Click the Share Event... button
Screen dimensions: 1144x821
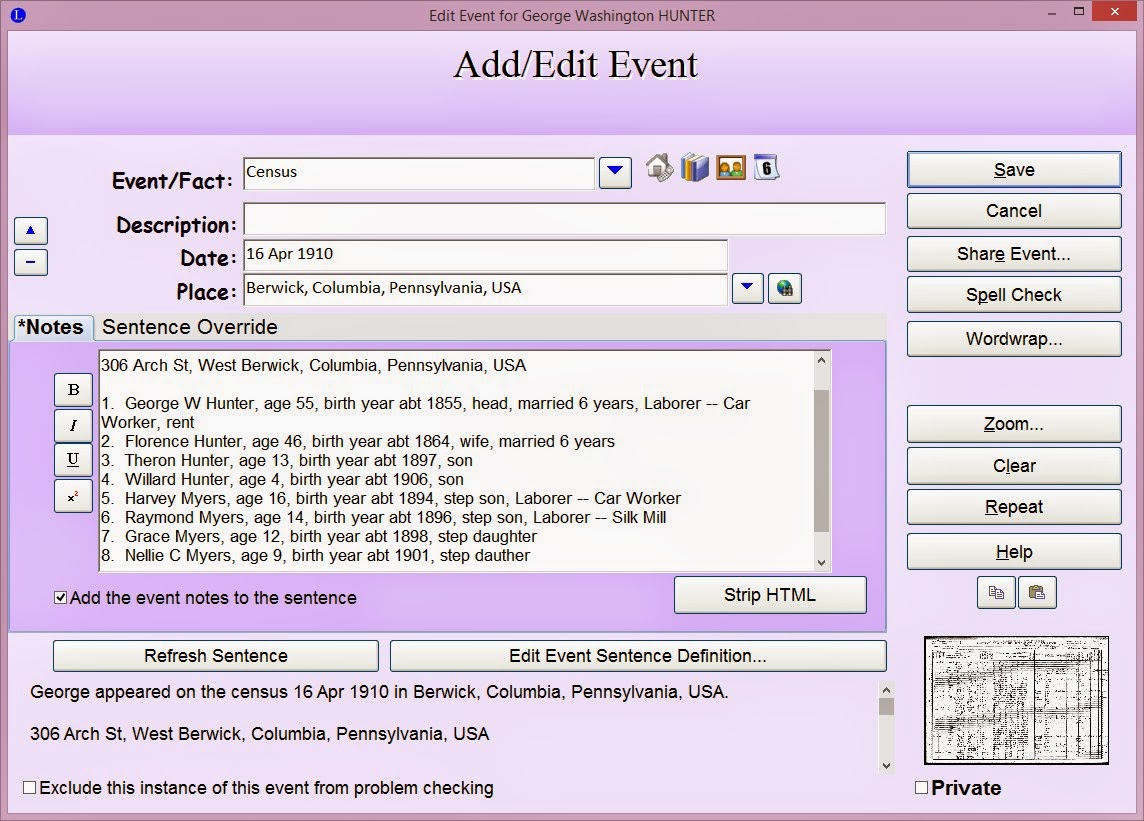tap(1014, 254)
